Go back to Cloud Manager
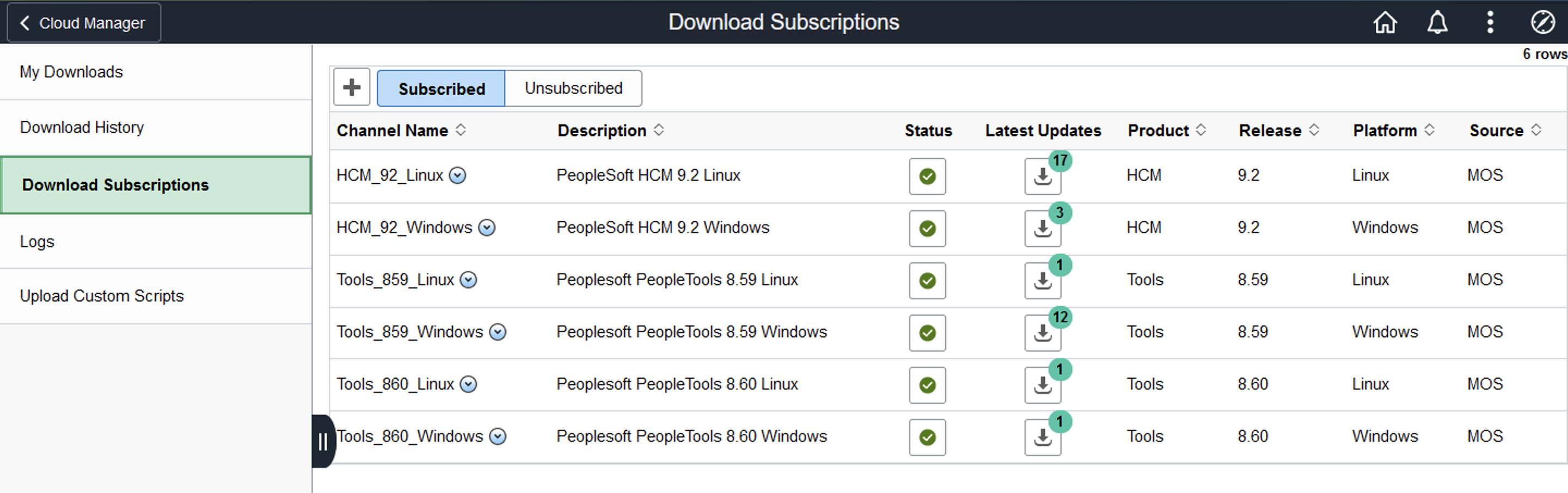The image size is (1568, 493). (x=84, y=23)
